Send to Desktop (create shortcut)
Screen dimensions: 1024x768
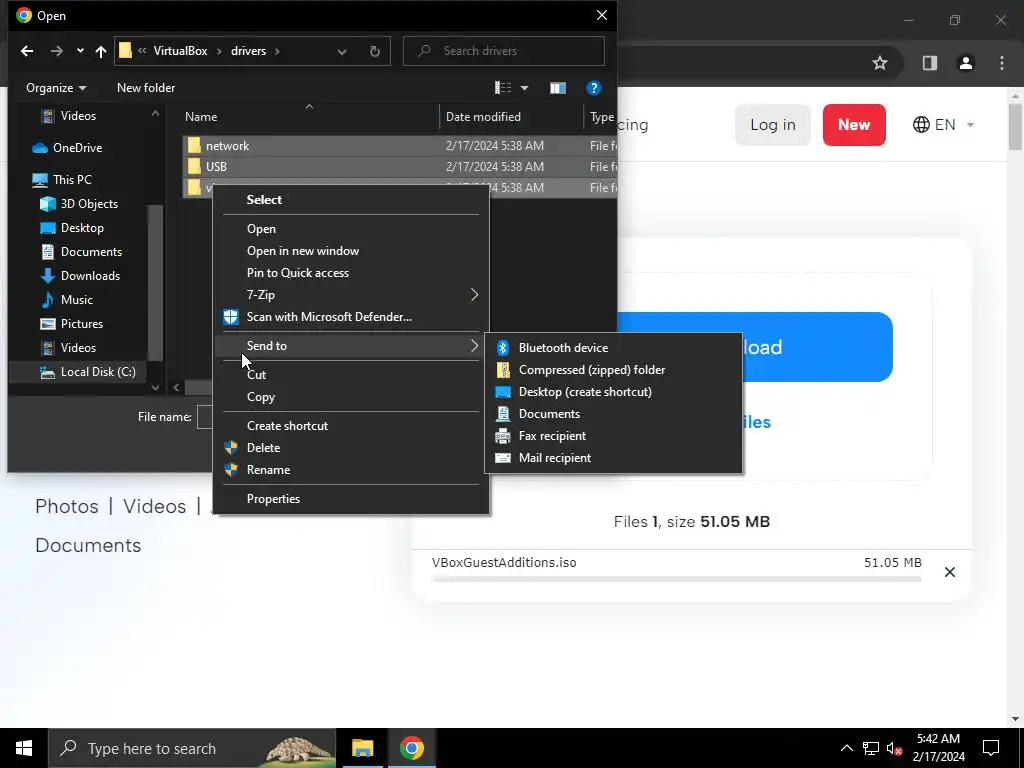613,392
